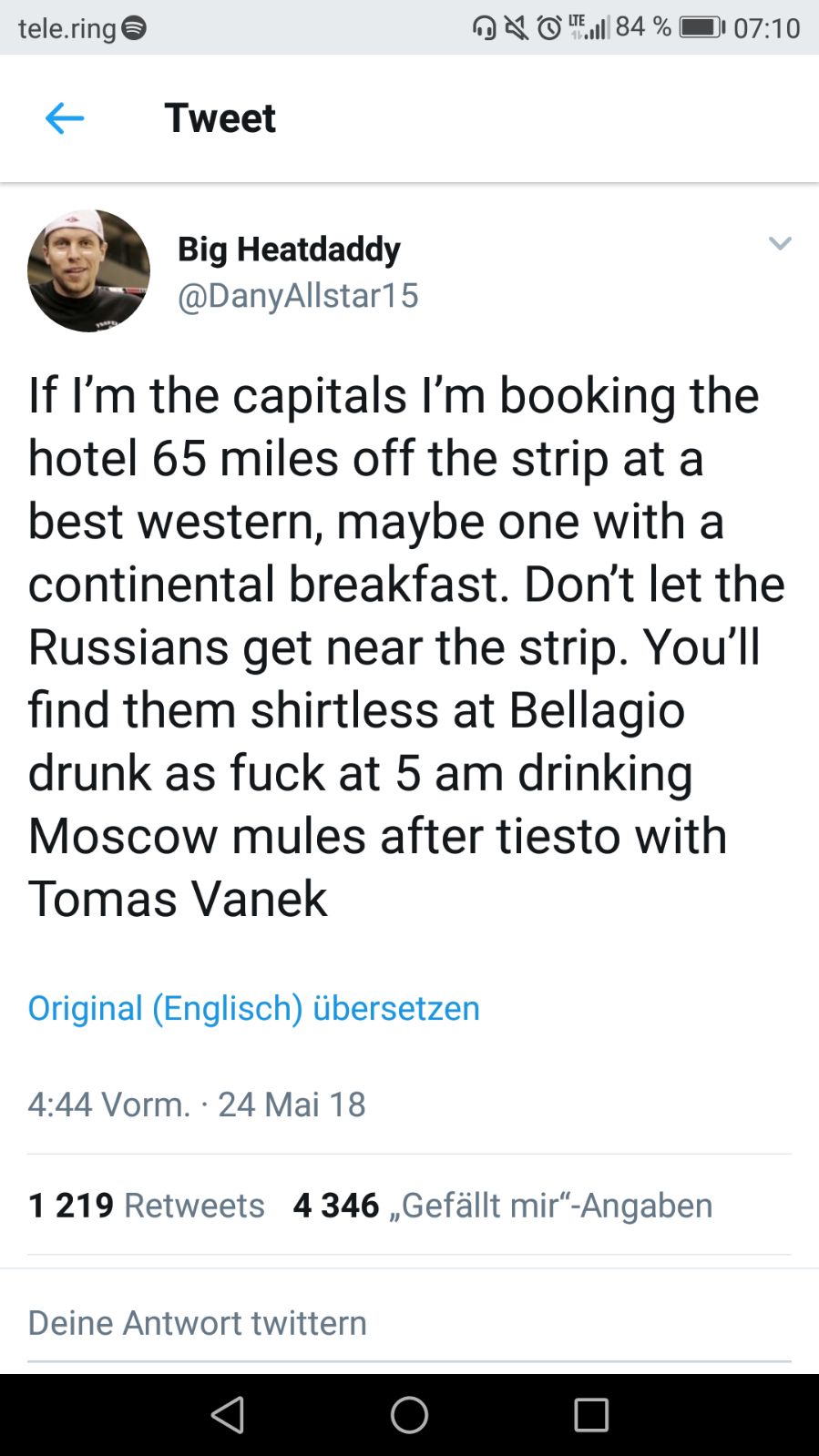Viewport: 819px width, 1456px height.
Task: Tap the tweet timestamp 4:44 Vorm.
Action: 109,1104
